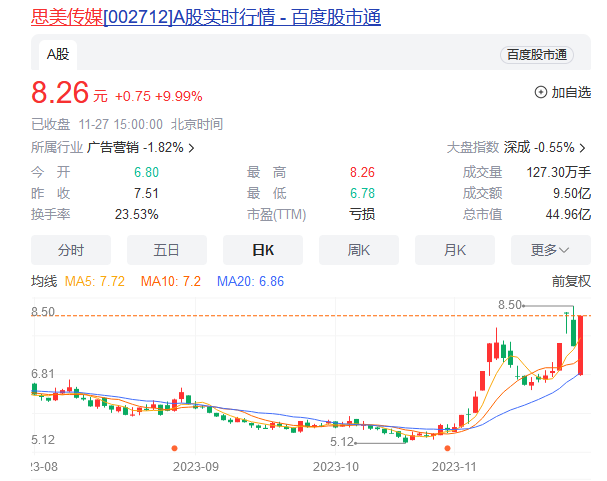Open the 思美传媒[002712]A股实时行情 title link
607x481 pixels.
(x=206, y=17)
